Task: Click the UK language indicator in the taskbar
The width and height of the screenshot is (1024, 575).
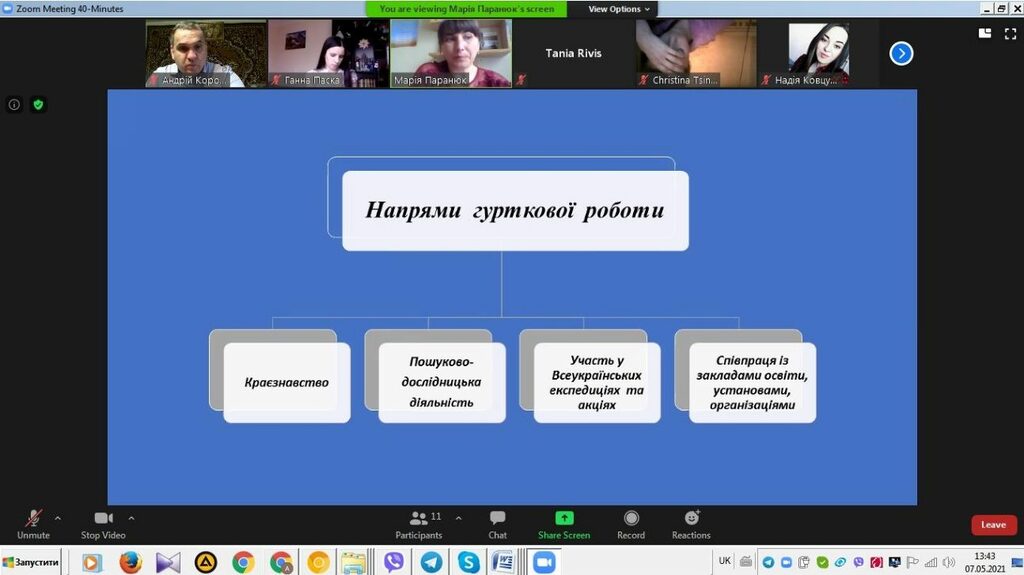Action: [724, 561]
